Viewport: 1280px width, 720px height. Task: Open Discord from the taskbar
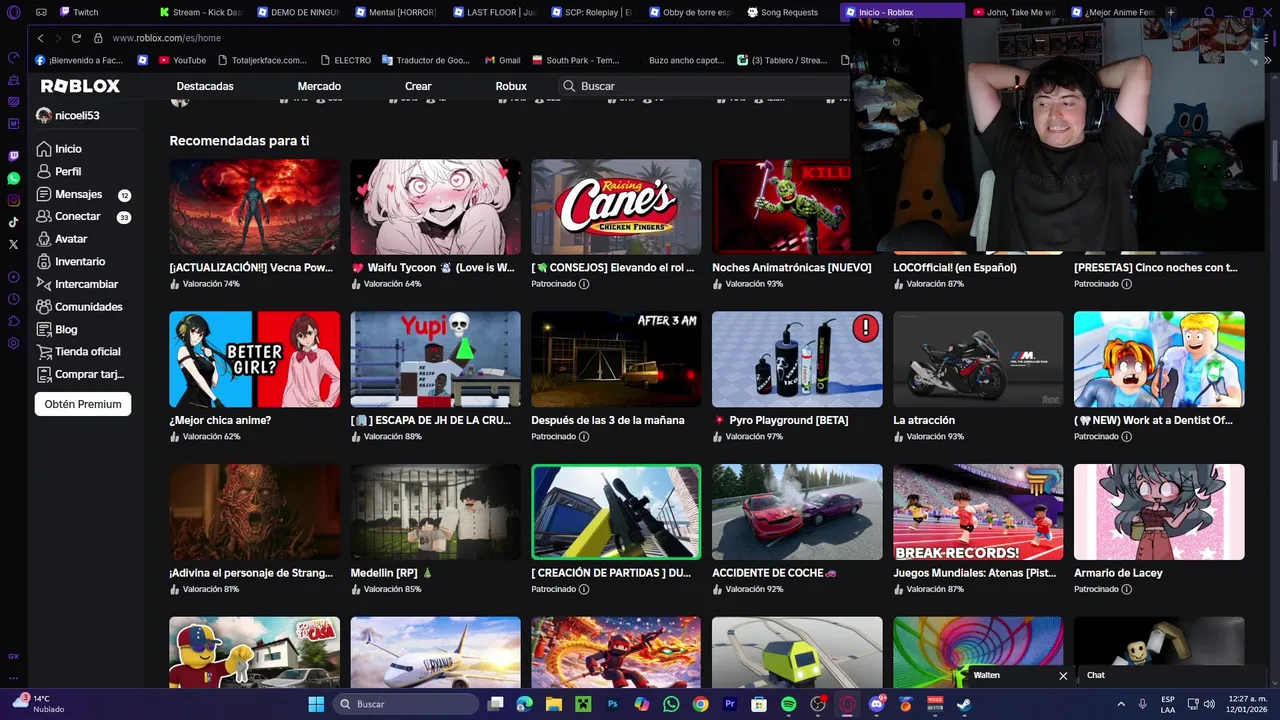(x=876, y=704)
